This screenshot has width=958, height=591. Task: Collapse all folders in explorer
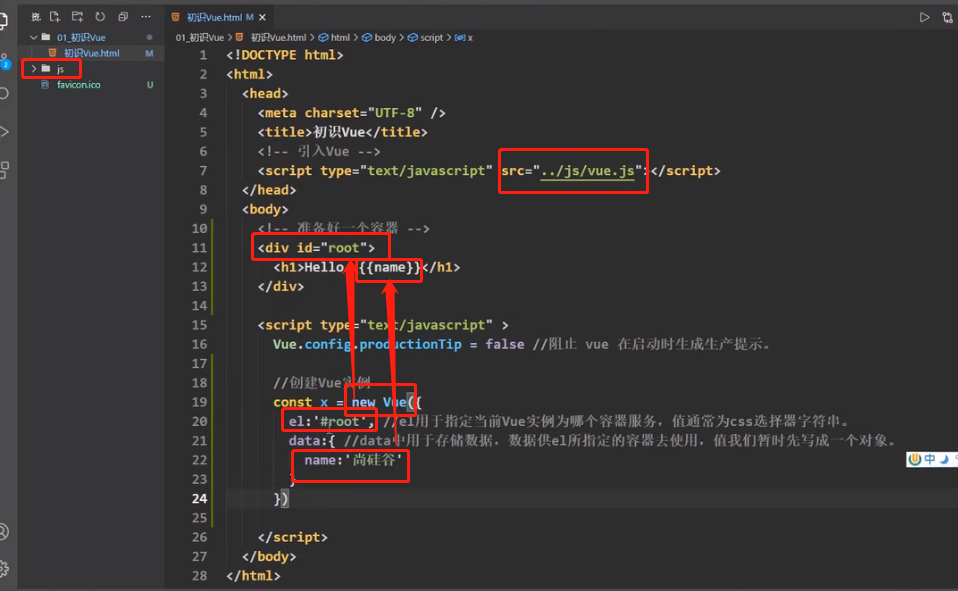click(x=123, y=17)
